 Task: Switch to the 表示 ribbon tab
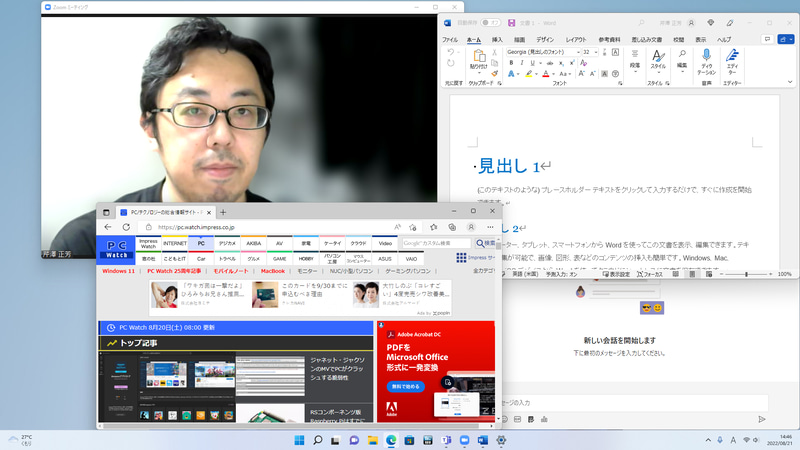coord(701,40)
